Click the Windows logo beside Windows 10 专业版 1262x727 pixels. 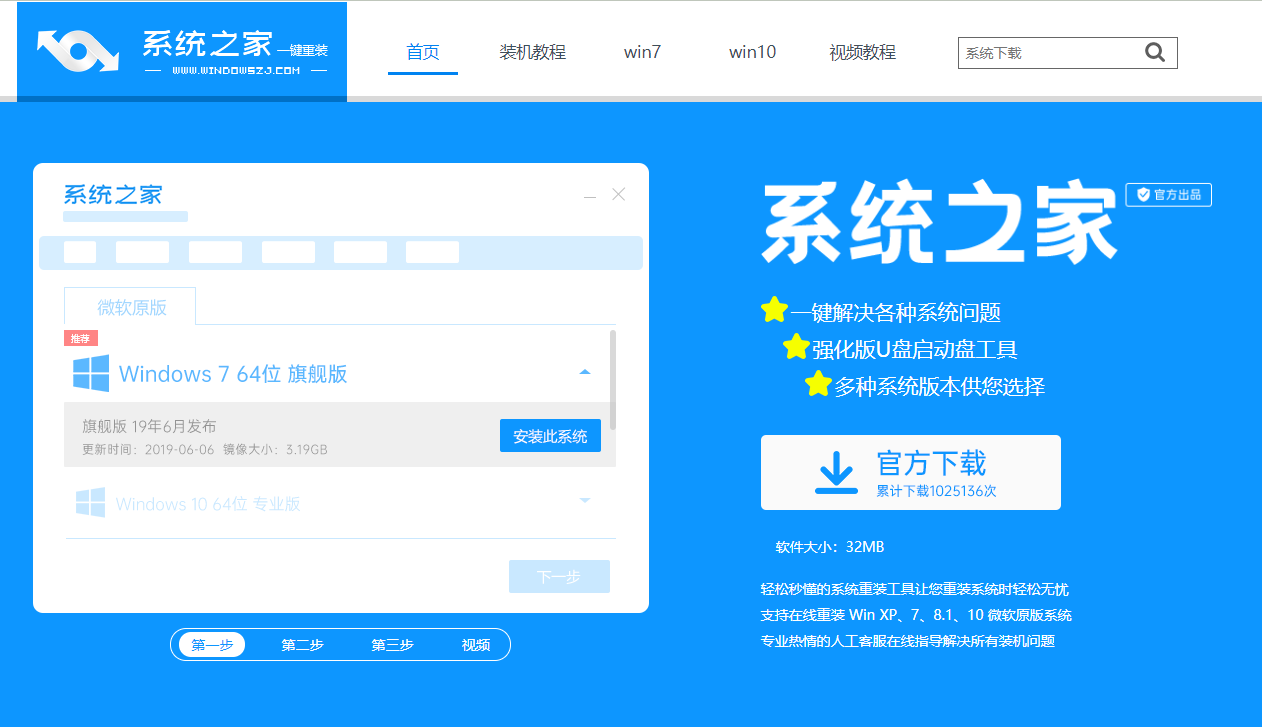click(x=90, y=502)
